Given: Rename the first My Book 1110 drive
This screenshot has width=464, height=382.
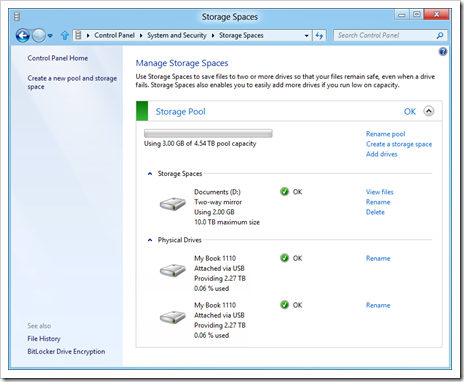Looking at the screenshot, I should coord(378,258).
